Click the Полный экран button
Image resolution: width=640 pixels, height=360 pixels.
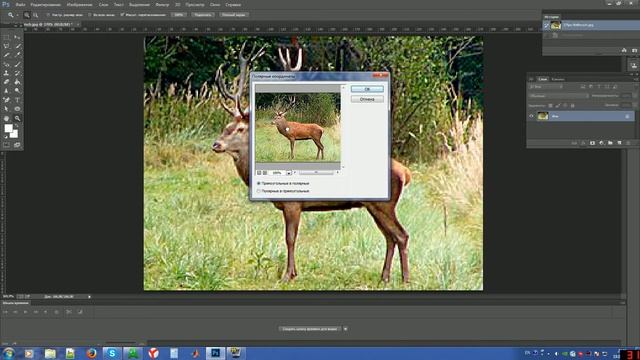[x=234, y=15]
